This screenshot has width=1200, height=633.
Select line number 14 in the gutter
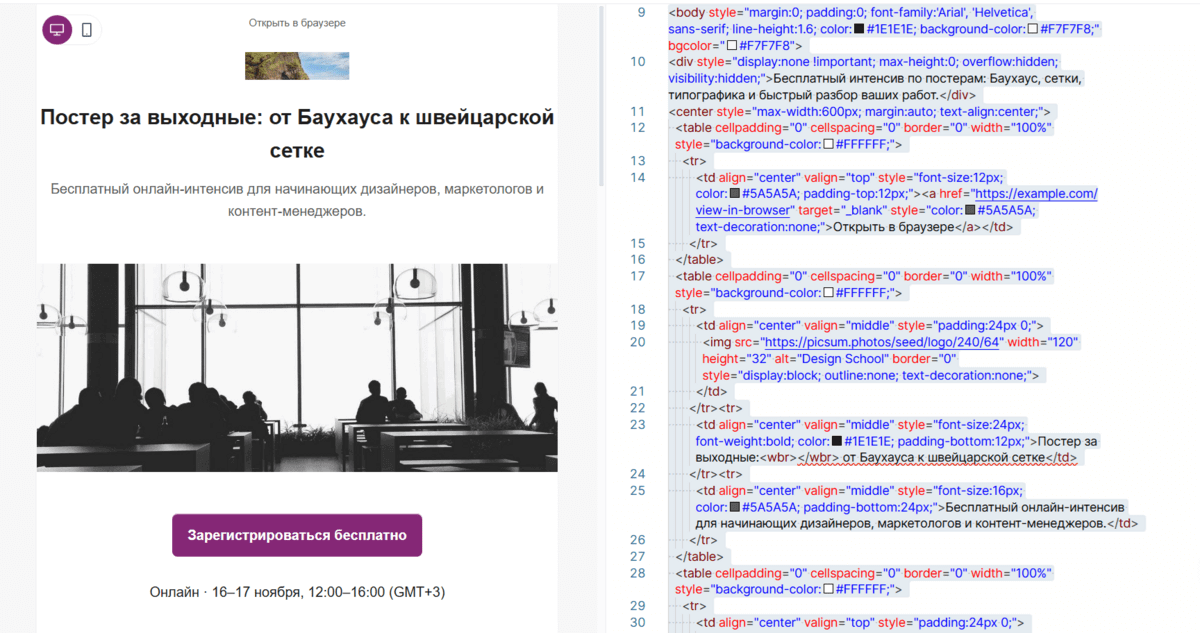coord(638,177)
